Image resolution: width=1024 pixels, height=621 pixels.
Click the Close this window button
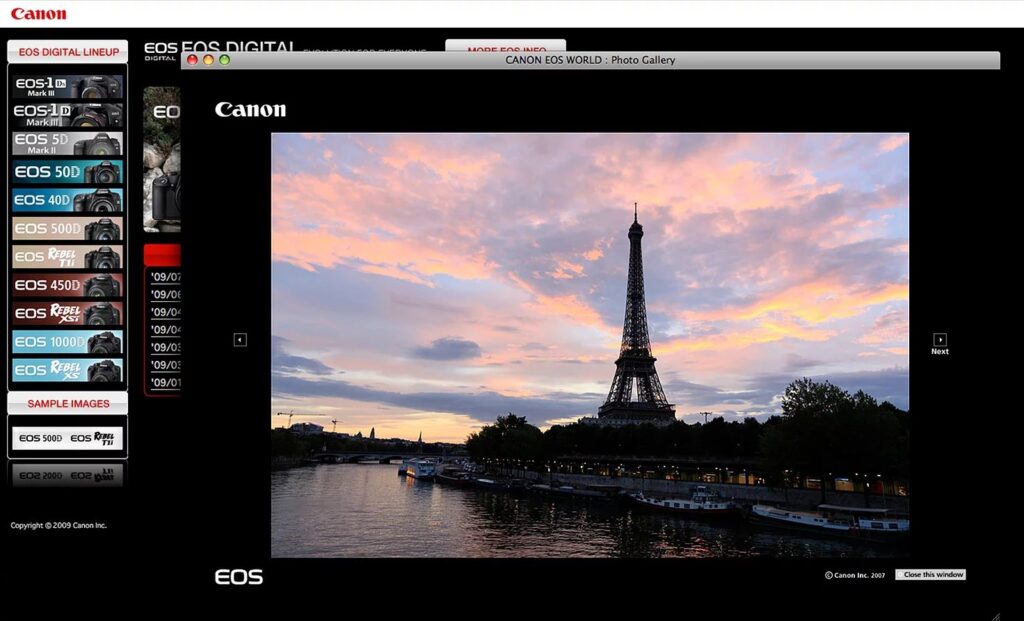coord(931,575)
